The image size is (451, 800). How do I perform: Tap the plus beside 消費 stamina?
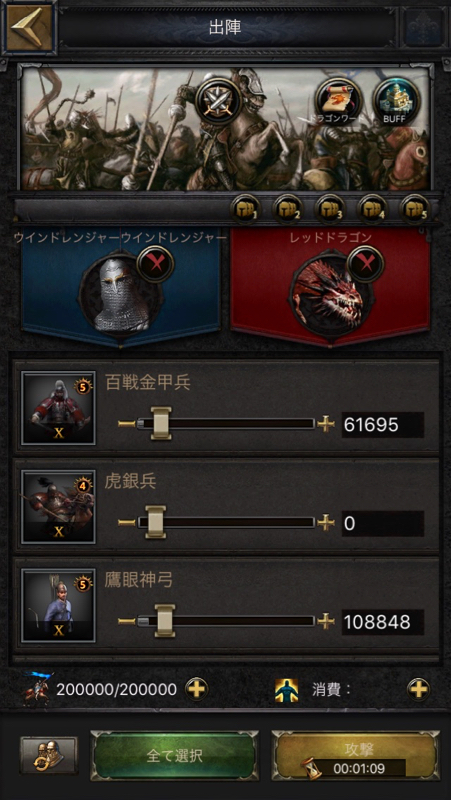pyautogui.click(x=418, y=689)
